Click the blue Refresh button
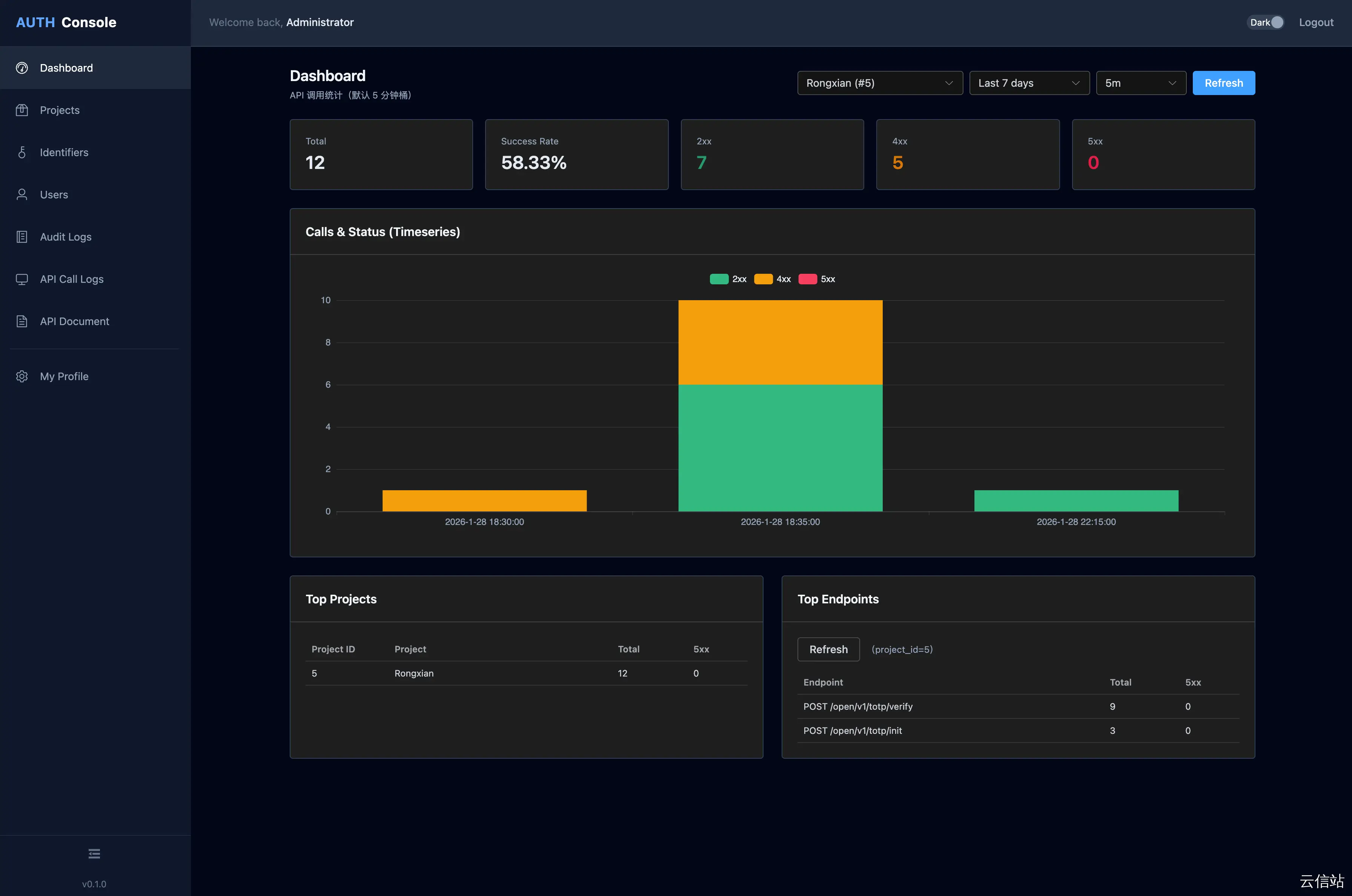1352x896 pixels. tap(1223, 83)
